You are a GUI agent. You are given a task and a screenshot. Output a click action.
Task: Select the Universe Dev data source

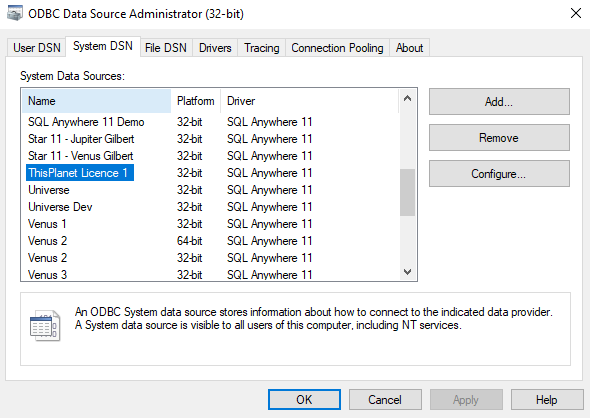[x=60, y=207]
